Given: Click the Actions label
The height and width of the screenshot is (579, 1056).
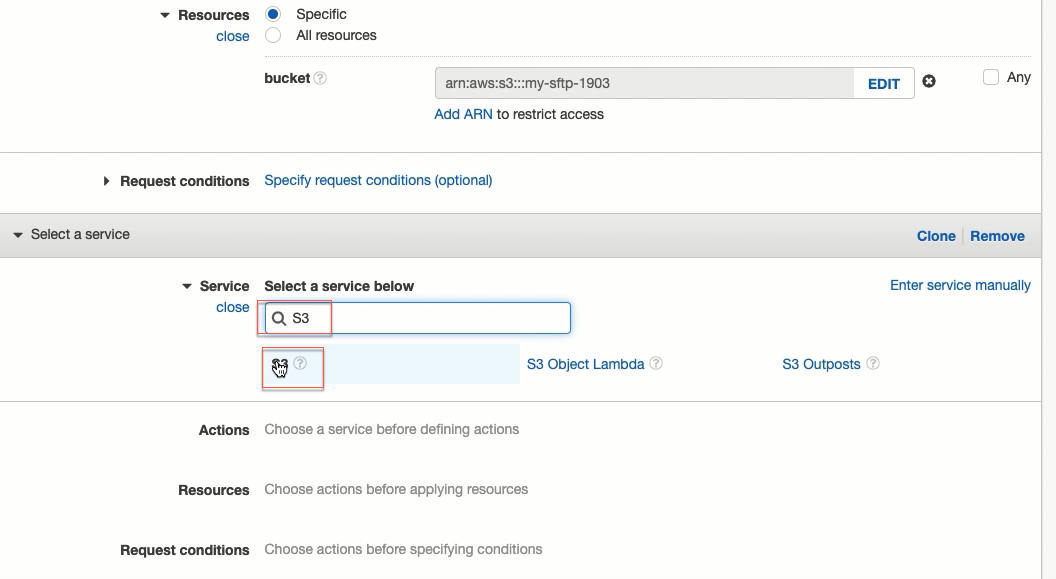Looking at the screenshot, I should [x=224, y=430].
